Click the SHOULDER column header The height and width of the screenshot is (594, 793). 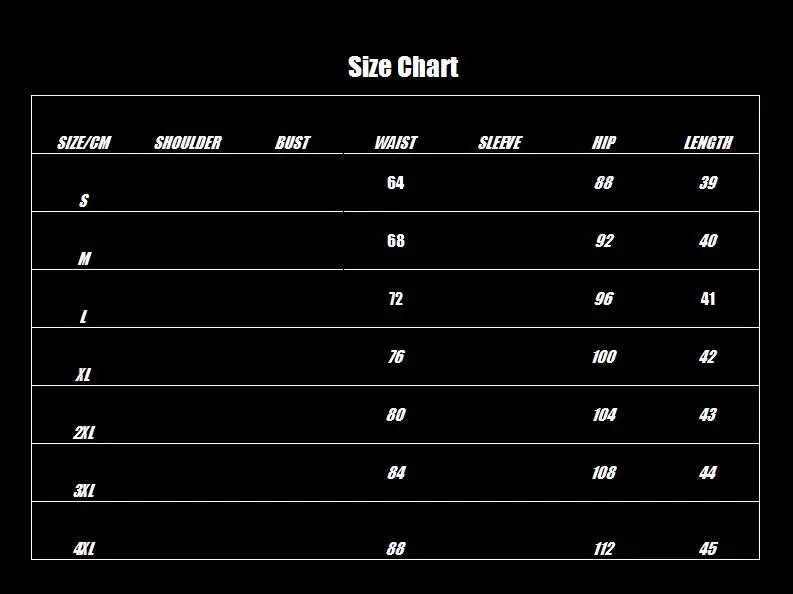tap(188, 143)
